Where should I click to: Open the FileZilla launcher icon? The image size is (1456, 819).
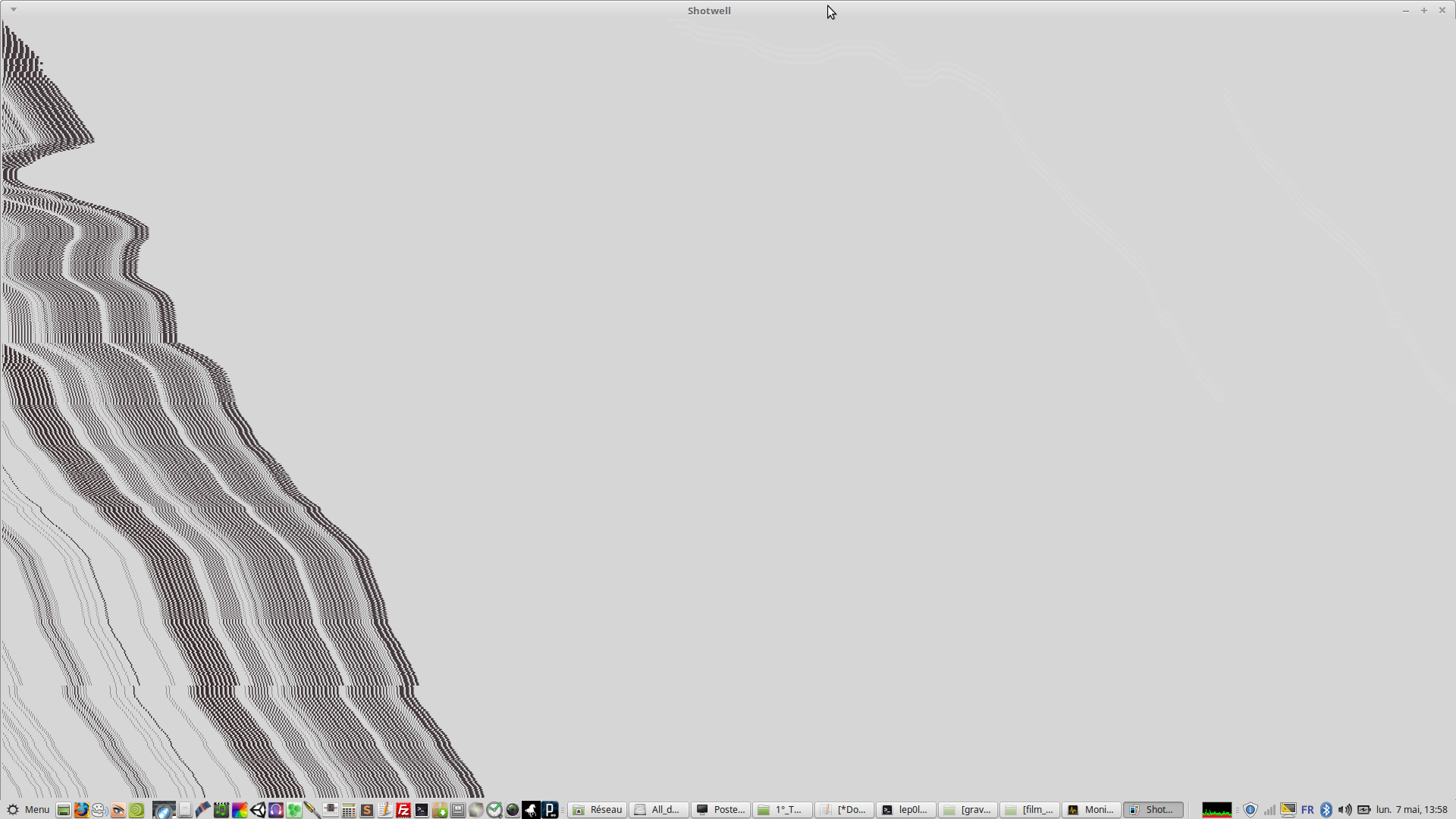tap(403, 810)
